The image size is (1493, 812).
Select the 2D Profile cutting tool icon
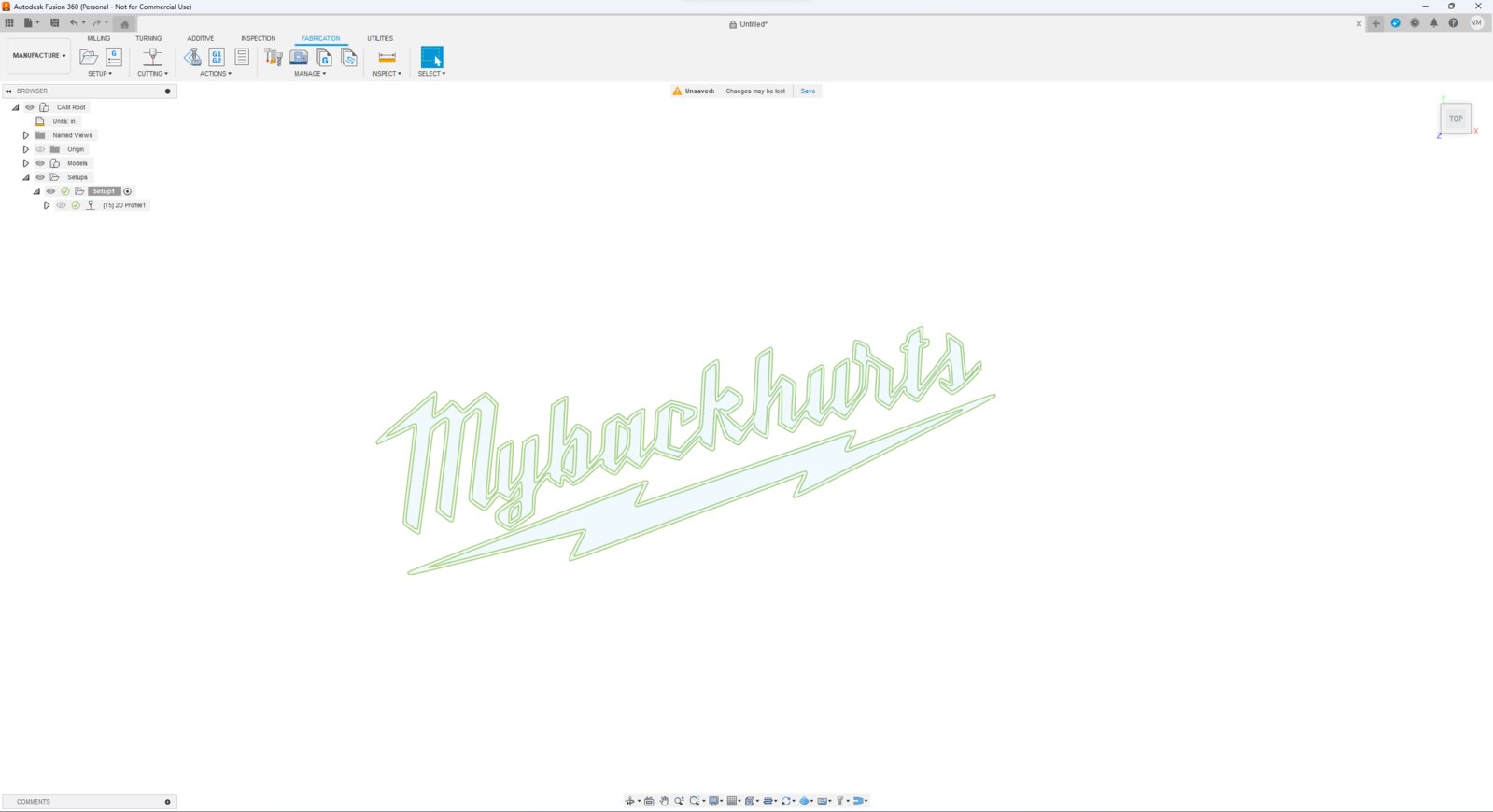[x=153, y=58]
